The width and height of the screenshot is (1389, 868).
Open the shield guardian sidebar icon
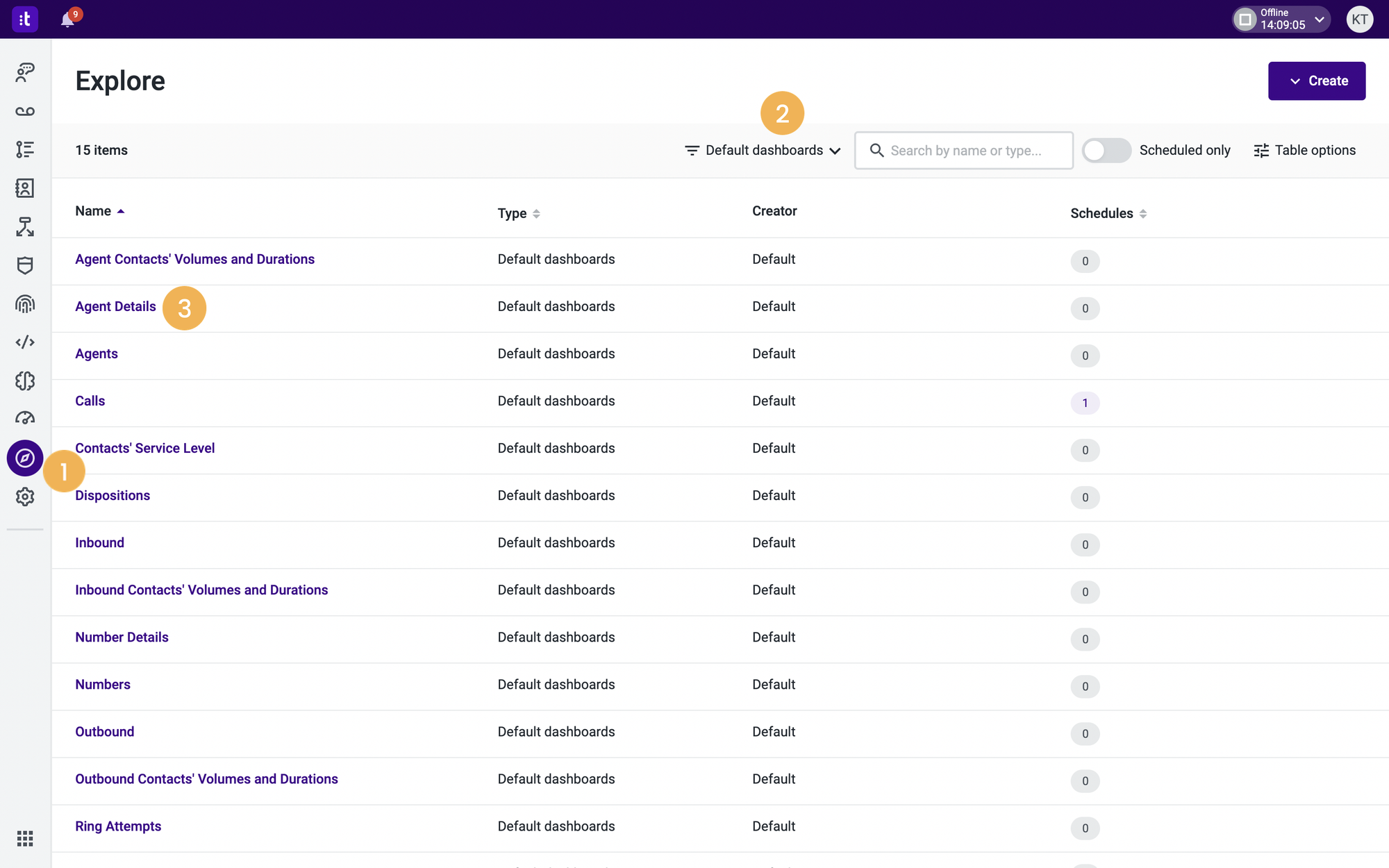coord(25,265)
